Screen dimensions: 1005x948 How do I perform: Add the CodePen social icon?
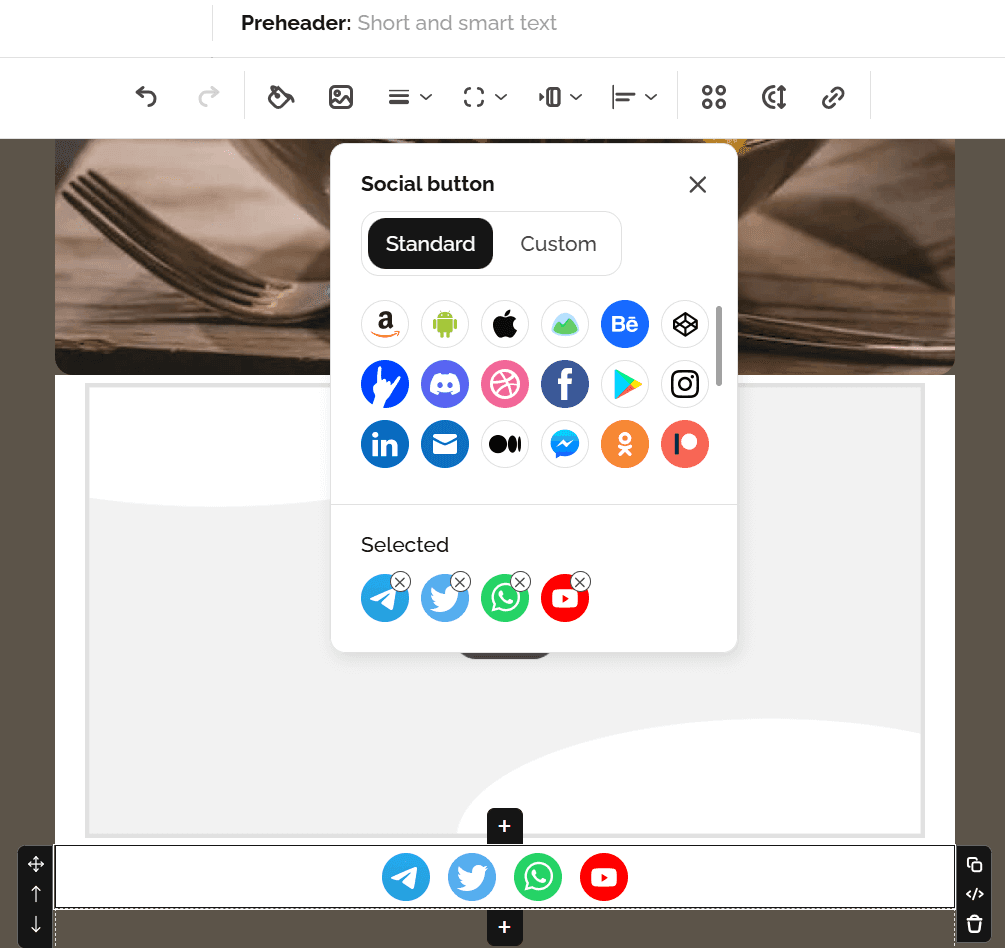point(685,324)
